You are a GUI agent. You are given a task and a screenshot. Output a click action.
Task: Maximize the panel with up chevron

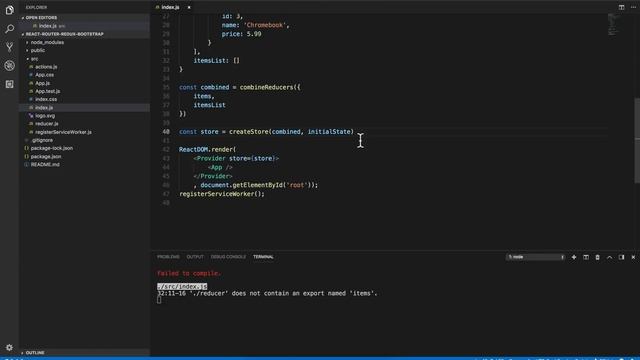coord(609,257)
